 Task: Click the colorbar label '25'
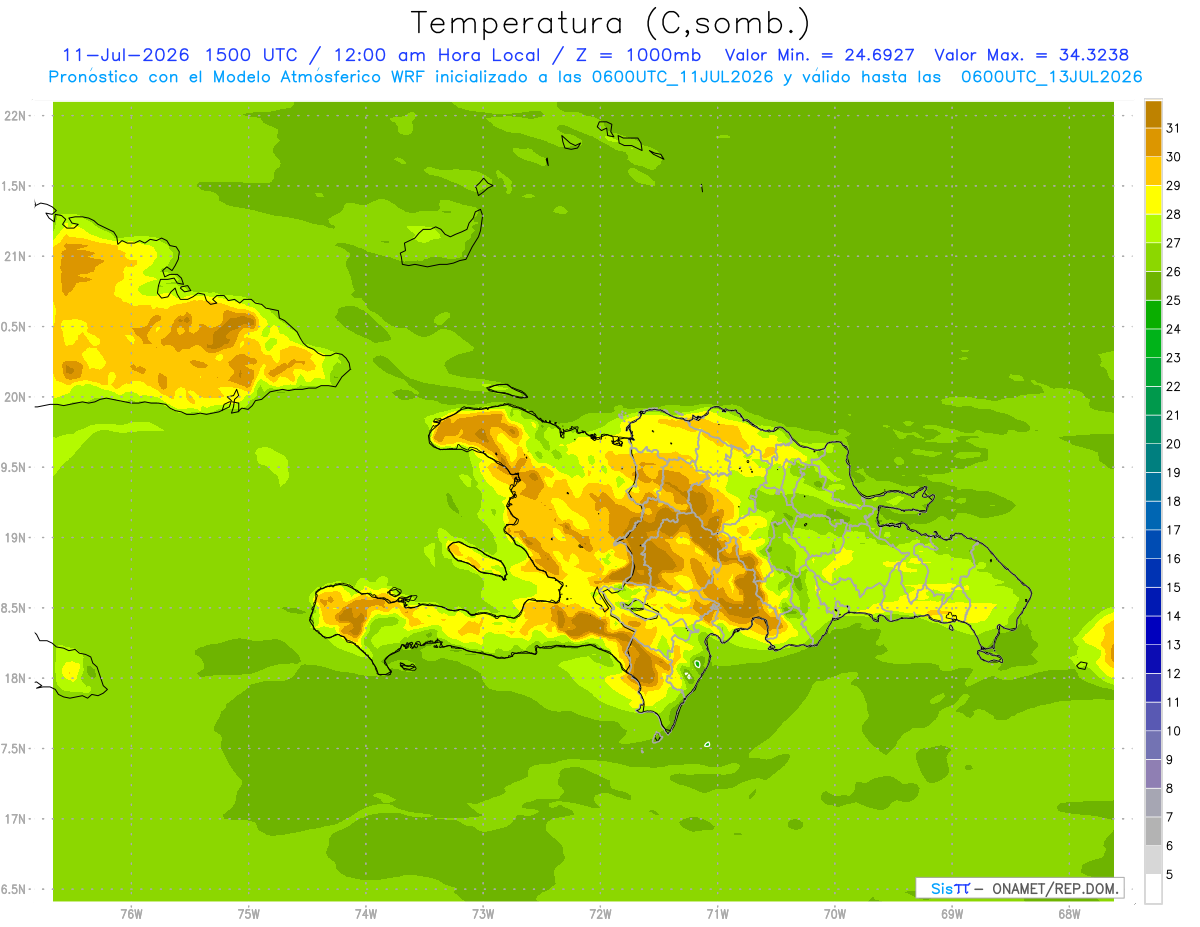click(x=1173, y=300)
